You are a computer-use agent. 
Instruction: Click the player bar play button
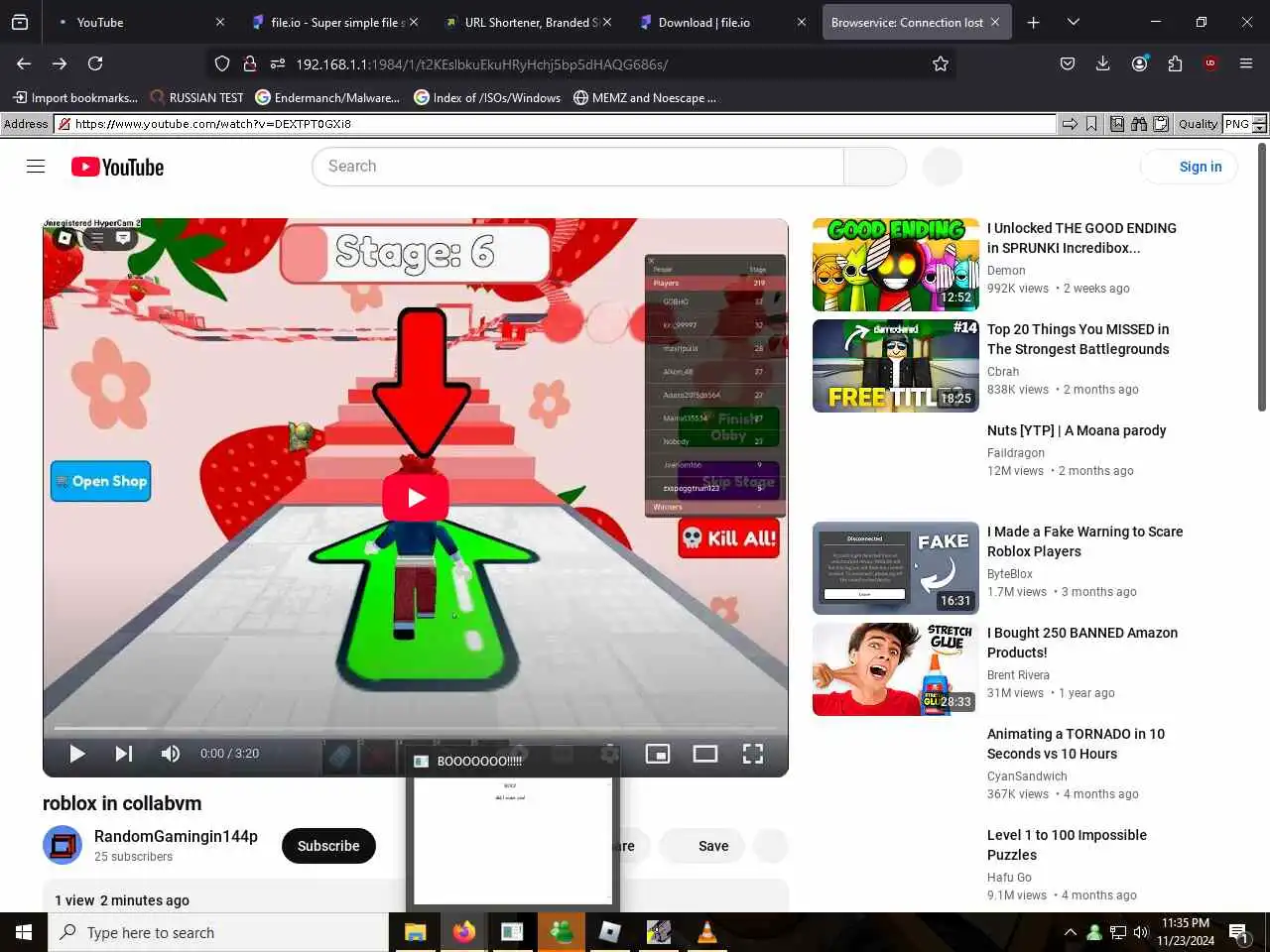pyautogui.click(x=76, y=754)
